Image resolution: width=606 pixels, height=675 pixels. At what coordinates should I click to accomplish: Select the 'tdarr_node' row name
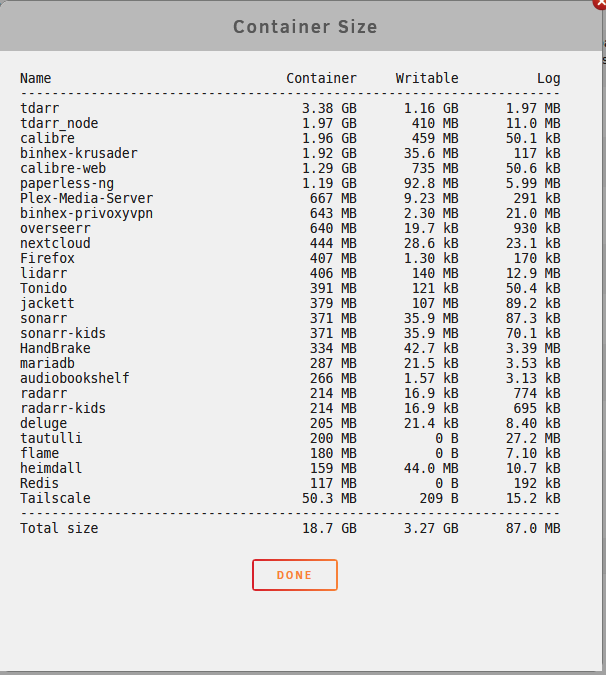point(59,123)
